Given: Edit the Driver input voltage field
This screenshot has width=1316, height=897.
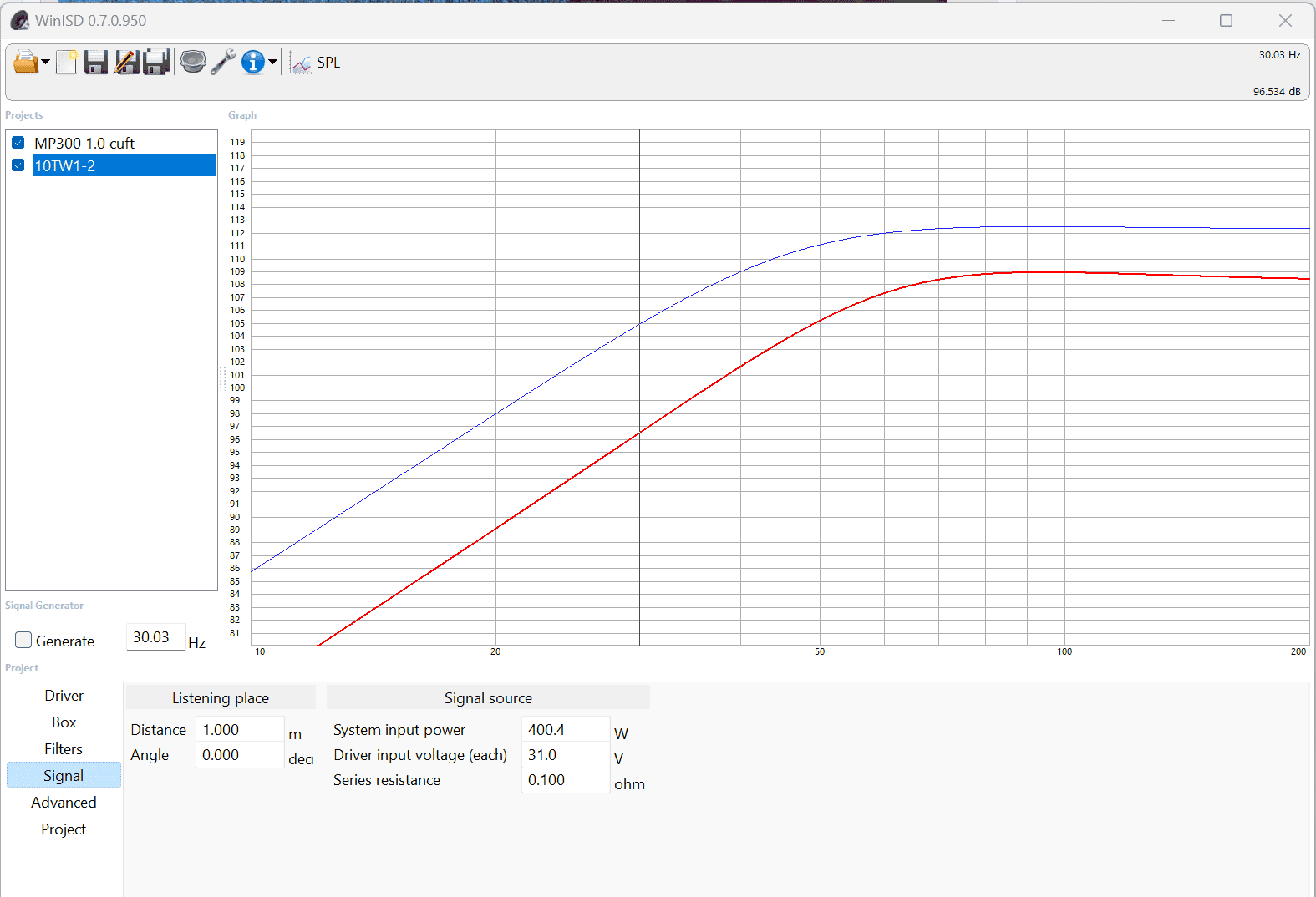Looking at the screenshot, I should (566, 755).
